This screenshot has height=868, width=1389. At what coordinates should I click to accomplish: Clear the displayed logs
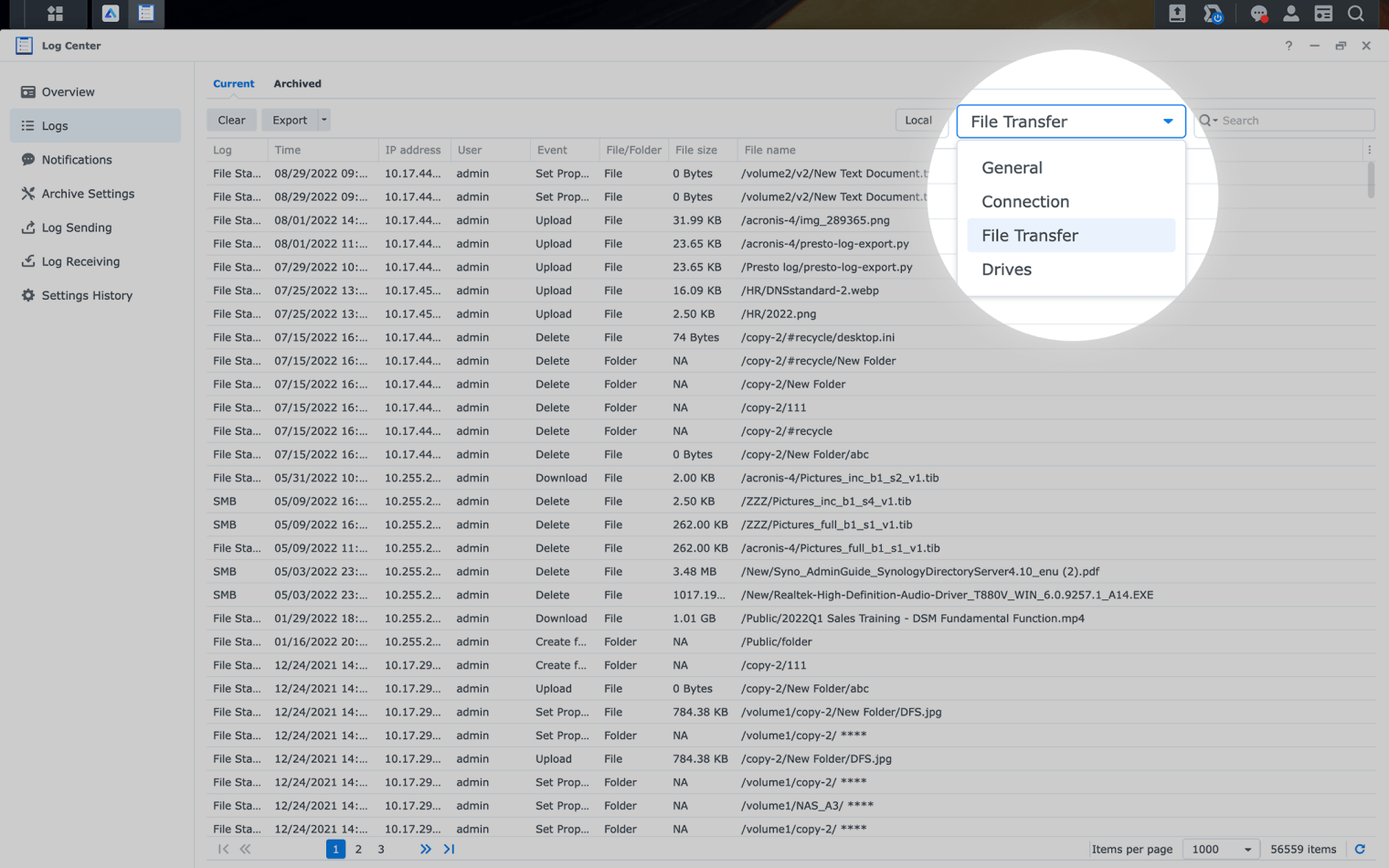(231, 120)
